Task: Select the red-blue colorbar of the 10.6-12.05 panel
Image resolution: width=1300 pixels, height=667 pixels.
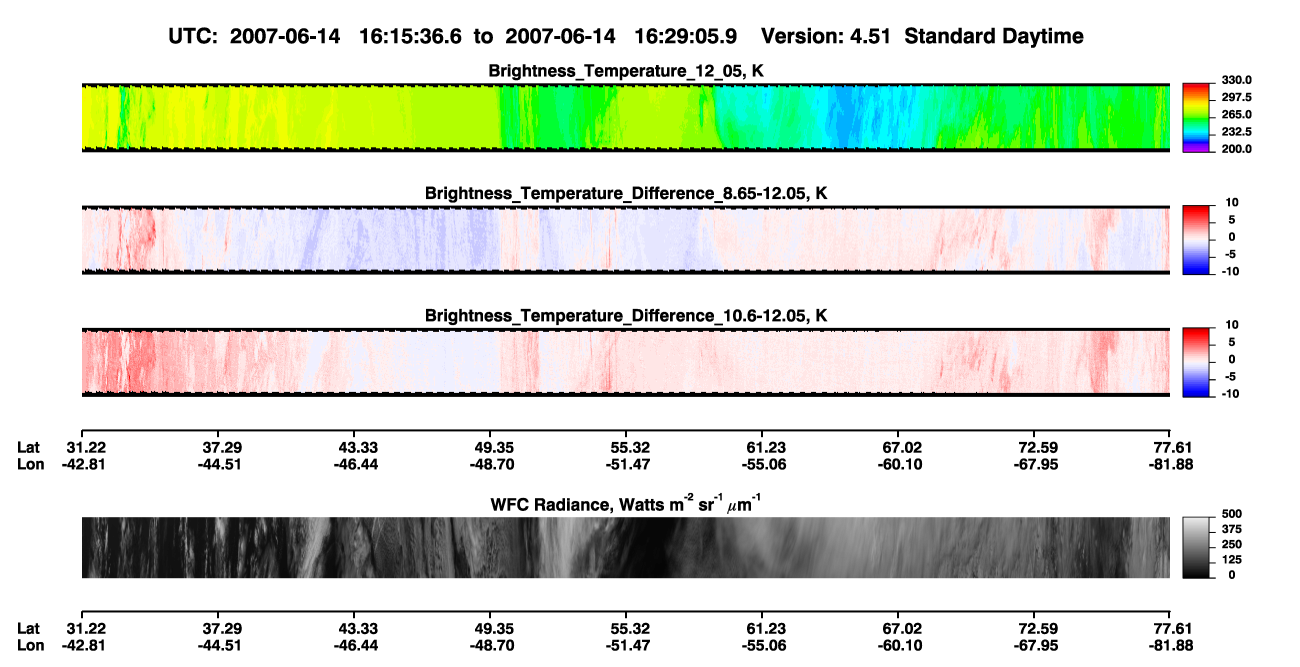Action: pyautogui.click(x=1196, y=361)
